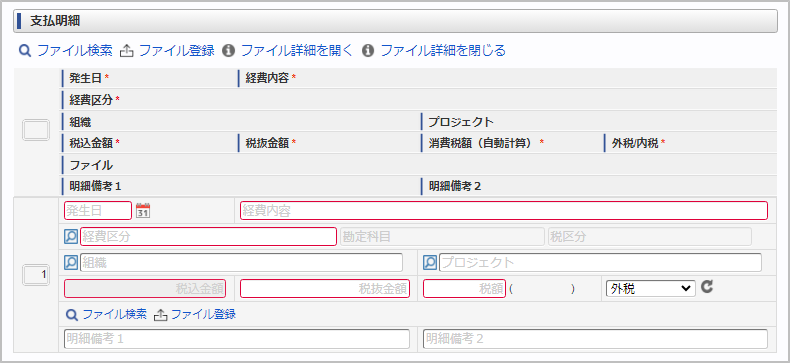Click info icon beside ファイル詳細を開く

[x=229, y=50]
